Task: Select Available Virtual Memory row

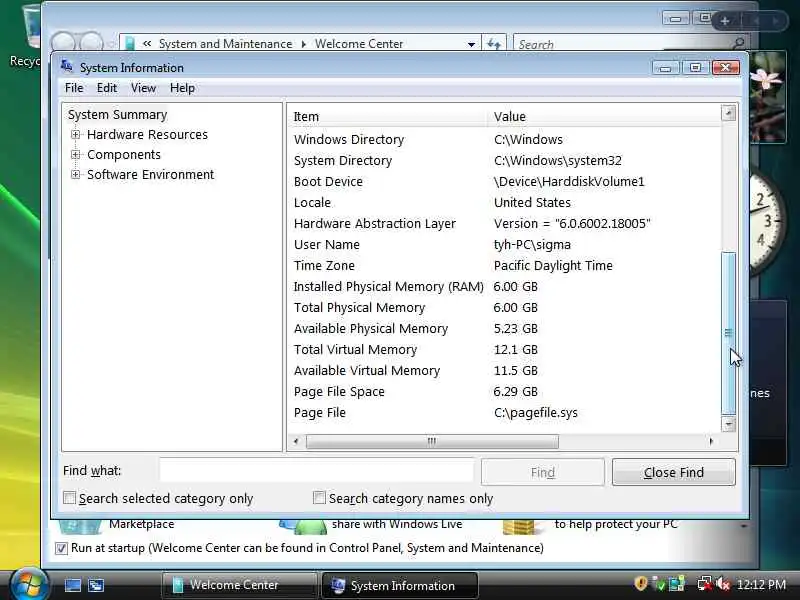Action: tap(504, 370)
